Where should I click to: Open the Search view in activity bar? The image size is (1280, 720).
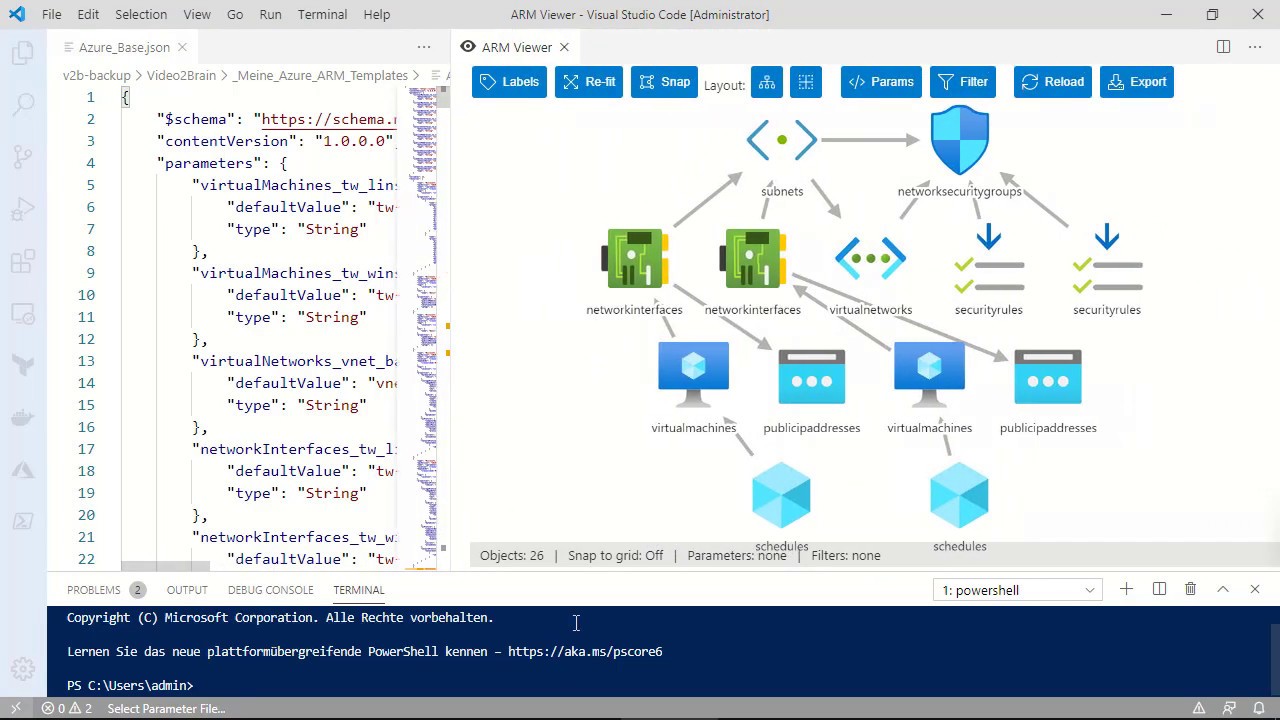22,104
